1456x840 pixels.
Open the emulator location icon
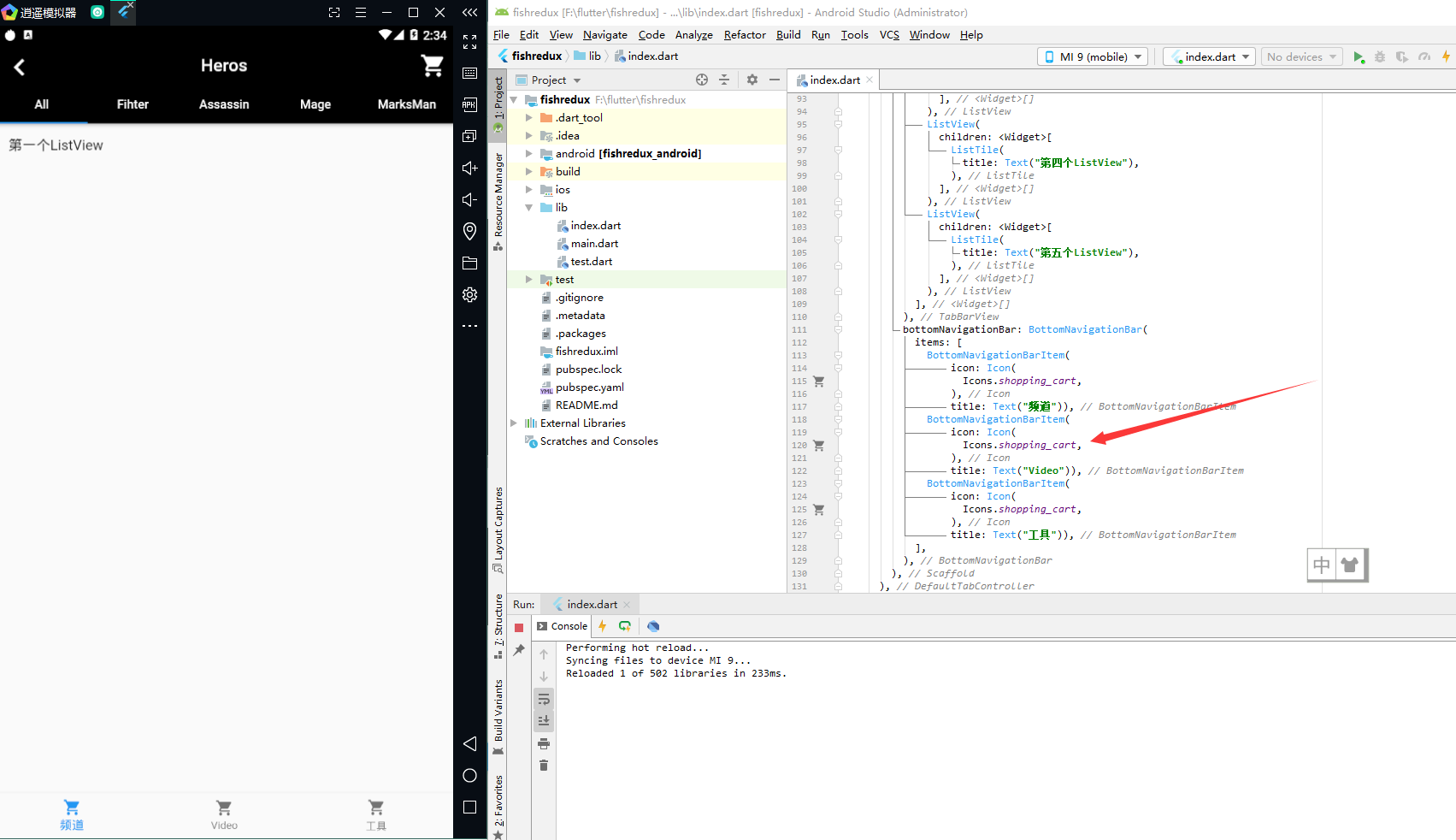469,231
